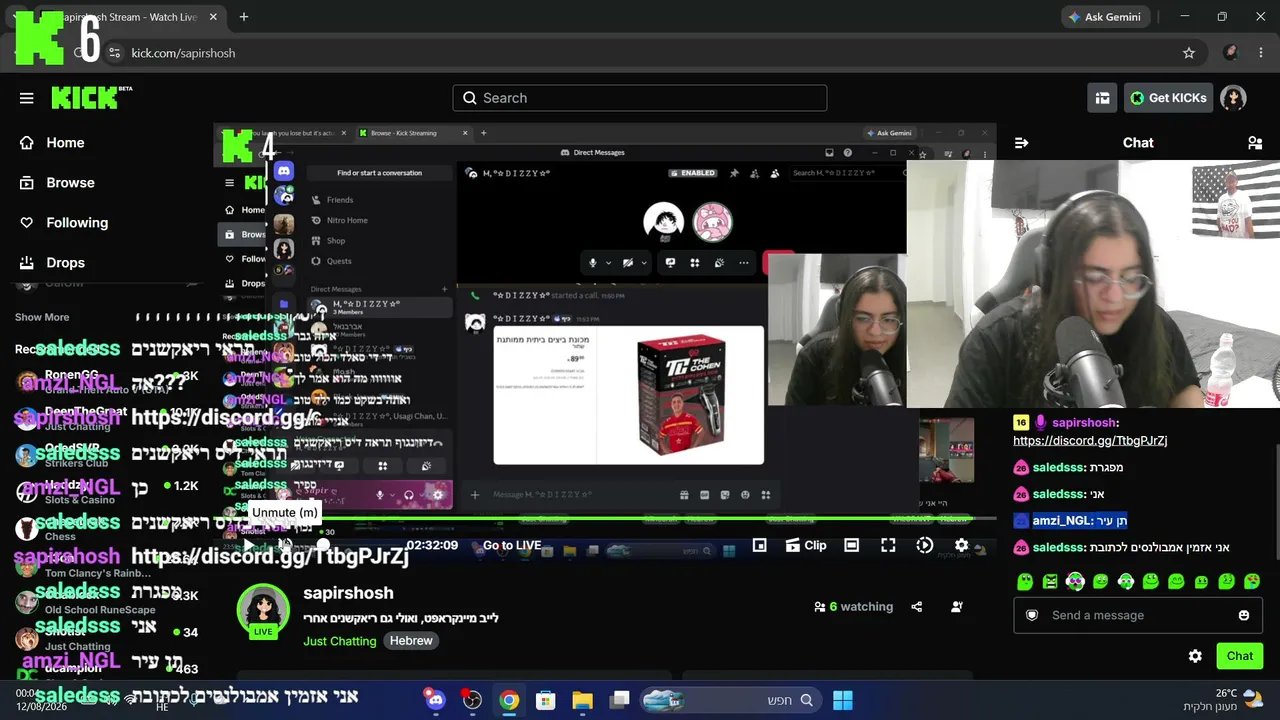This screenshot has width=1280, height=720.
Task: Play the stream video
Action: [x=249, y=546]
